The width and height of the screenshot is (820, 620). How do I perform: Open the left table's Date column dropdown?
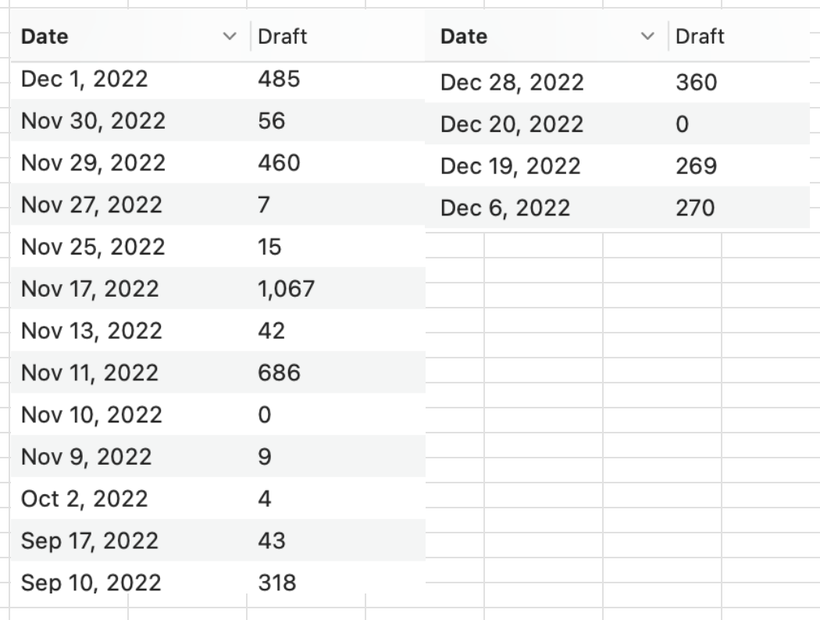click(x=229, y=37)
